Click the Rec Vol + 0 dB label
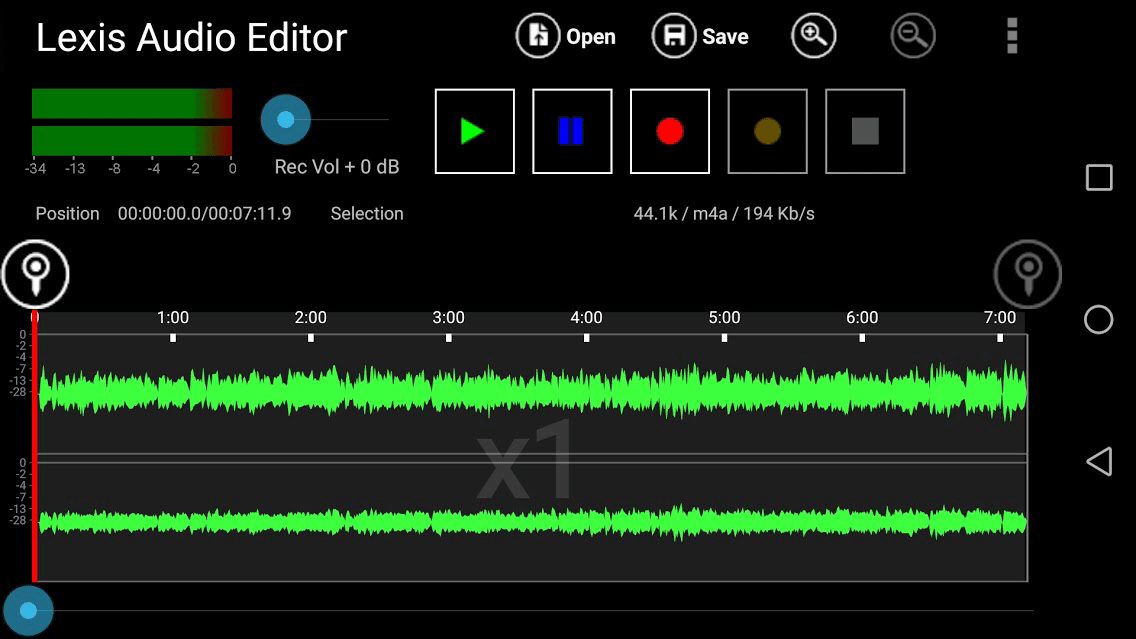 click(x=337, y=167)
